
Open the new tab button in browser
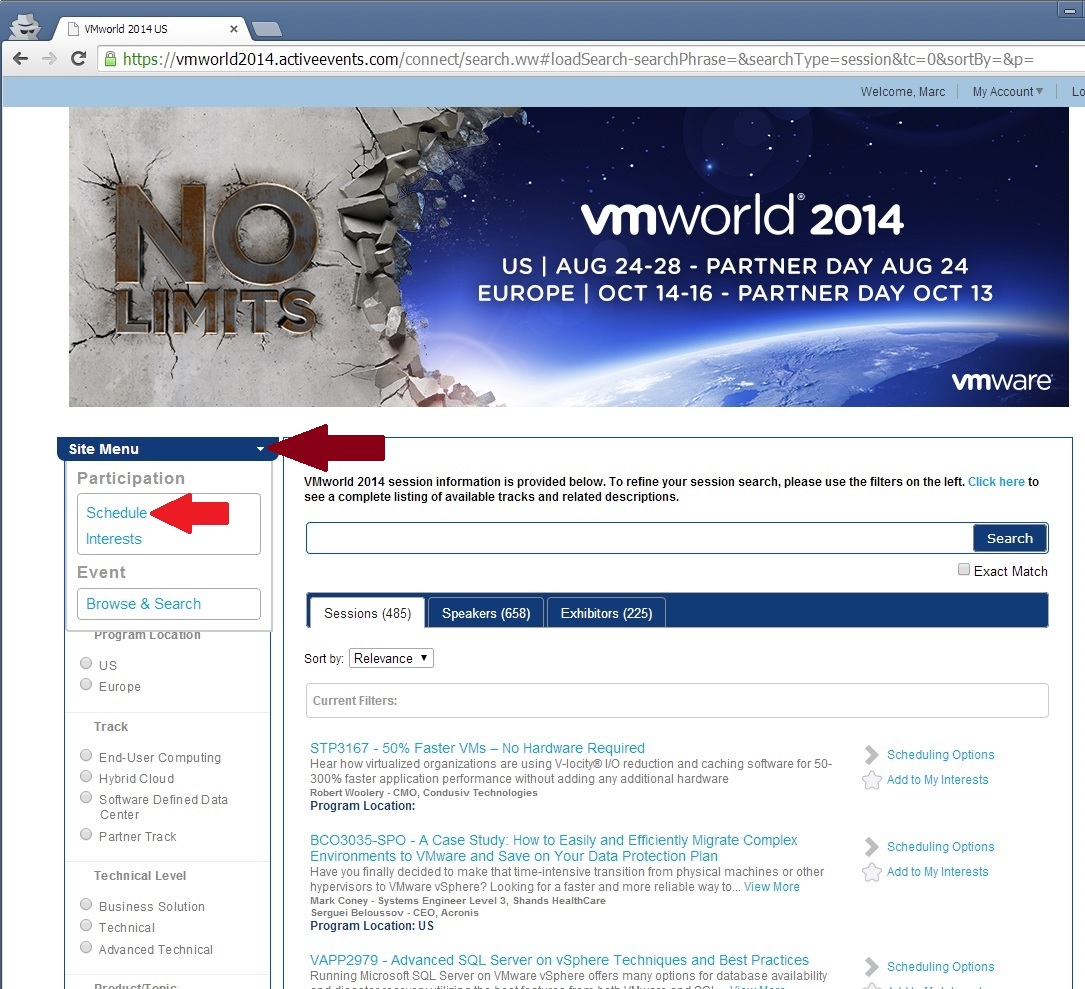point(266,28)
